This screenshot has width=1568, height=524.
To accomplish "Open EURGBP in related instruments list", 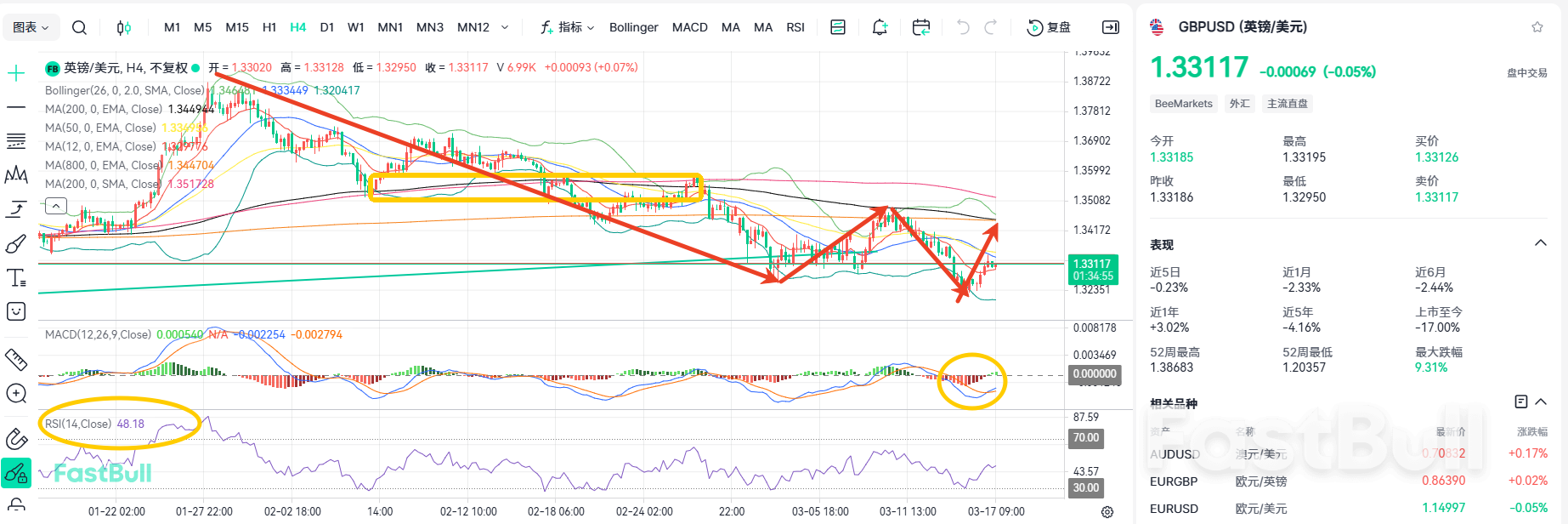I will [1174, 481].
